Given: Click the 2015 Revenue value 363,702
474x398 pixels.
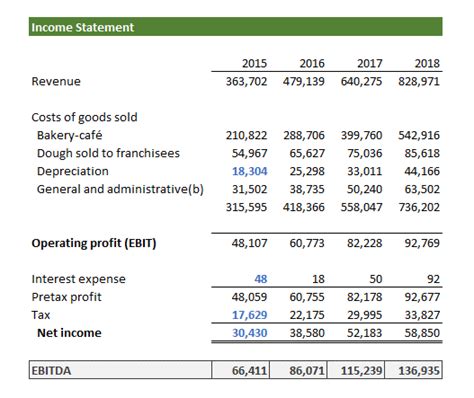Looking at the screenshot, I should 246,81.
